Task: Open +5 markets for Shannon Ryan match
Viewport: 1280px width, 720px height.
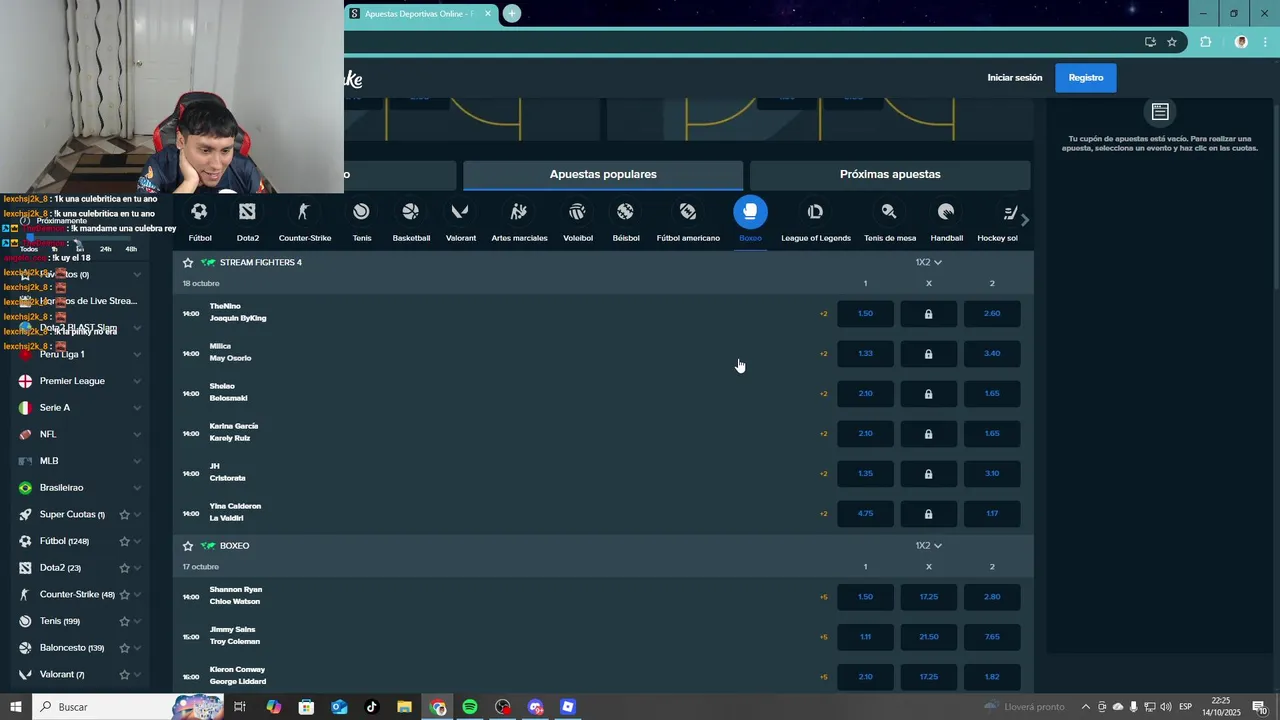Action: 823,597
